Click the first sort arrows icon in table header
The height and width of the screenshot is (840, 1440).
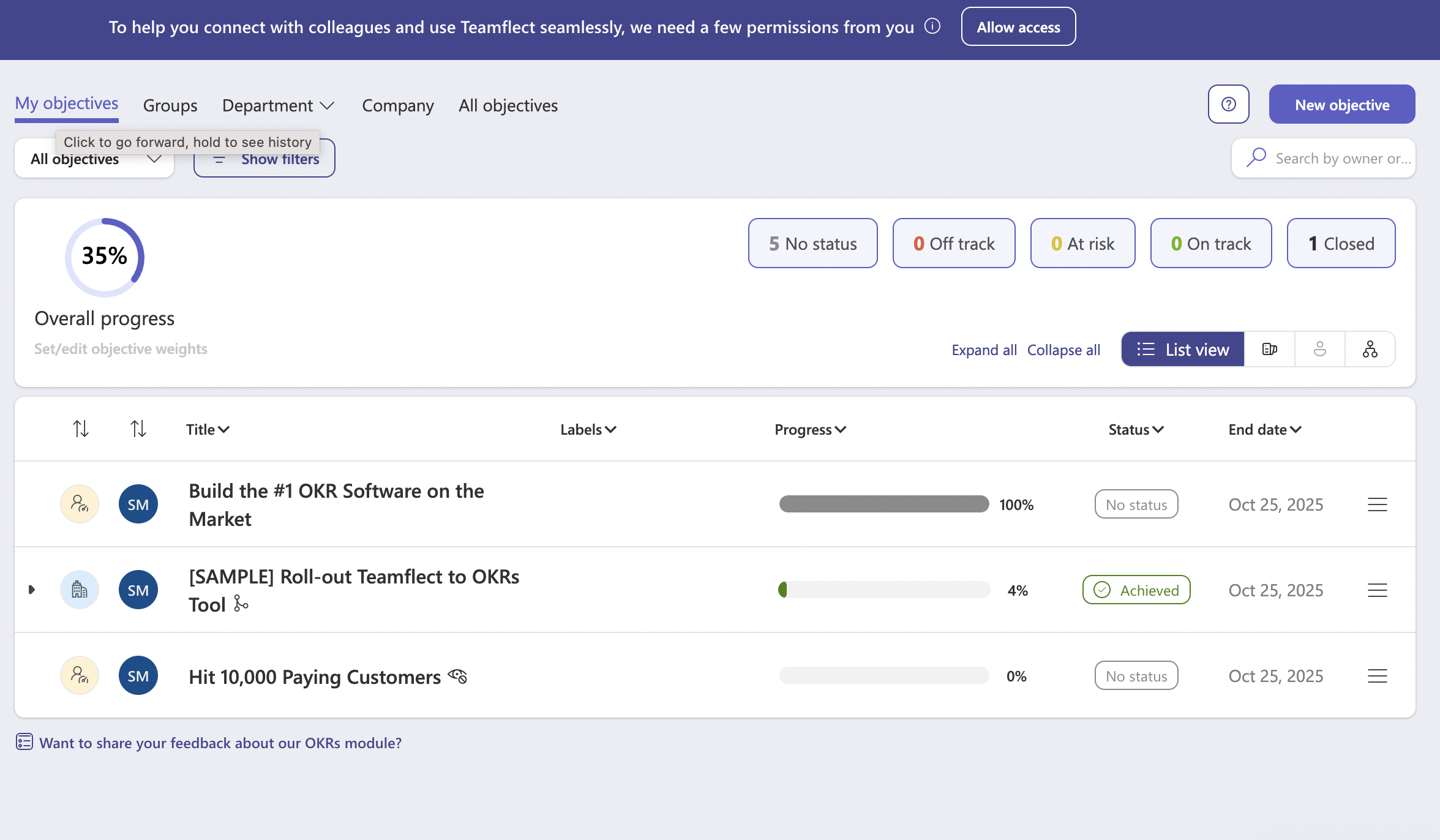point(81,429)
